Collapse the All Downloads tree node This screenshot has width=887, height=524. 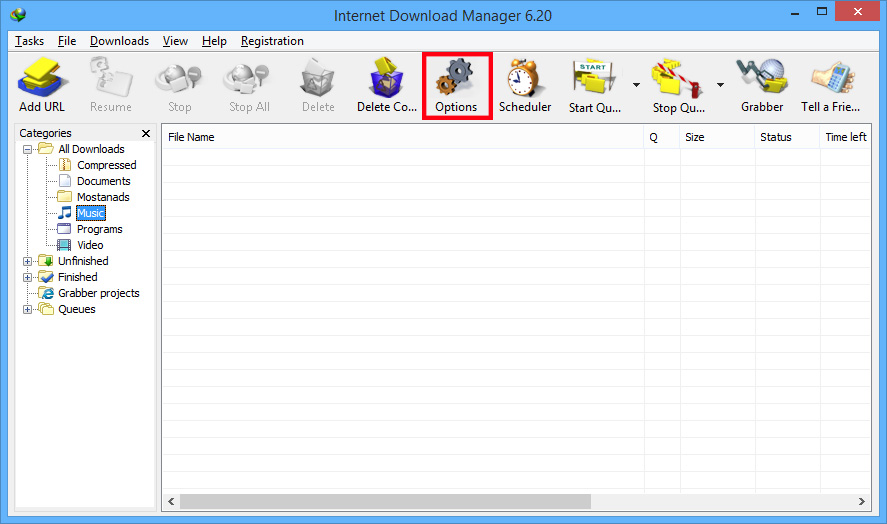tap(27, 149)
